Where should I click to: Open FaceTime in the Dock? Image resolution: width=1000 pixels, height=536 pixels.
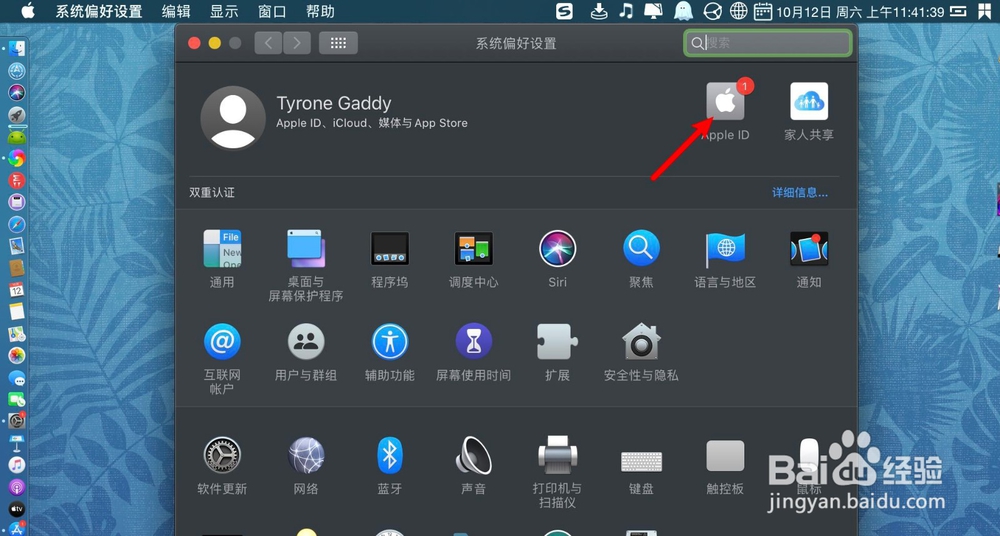coord(17,400)
